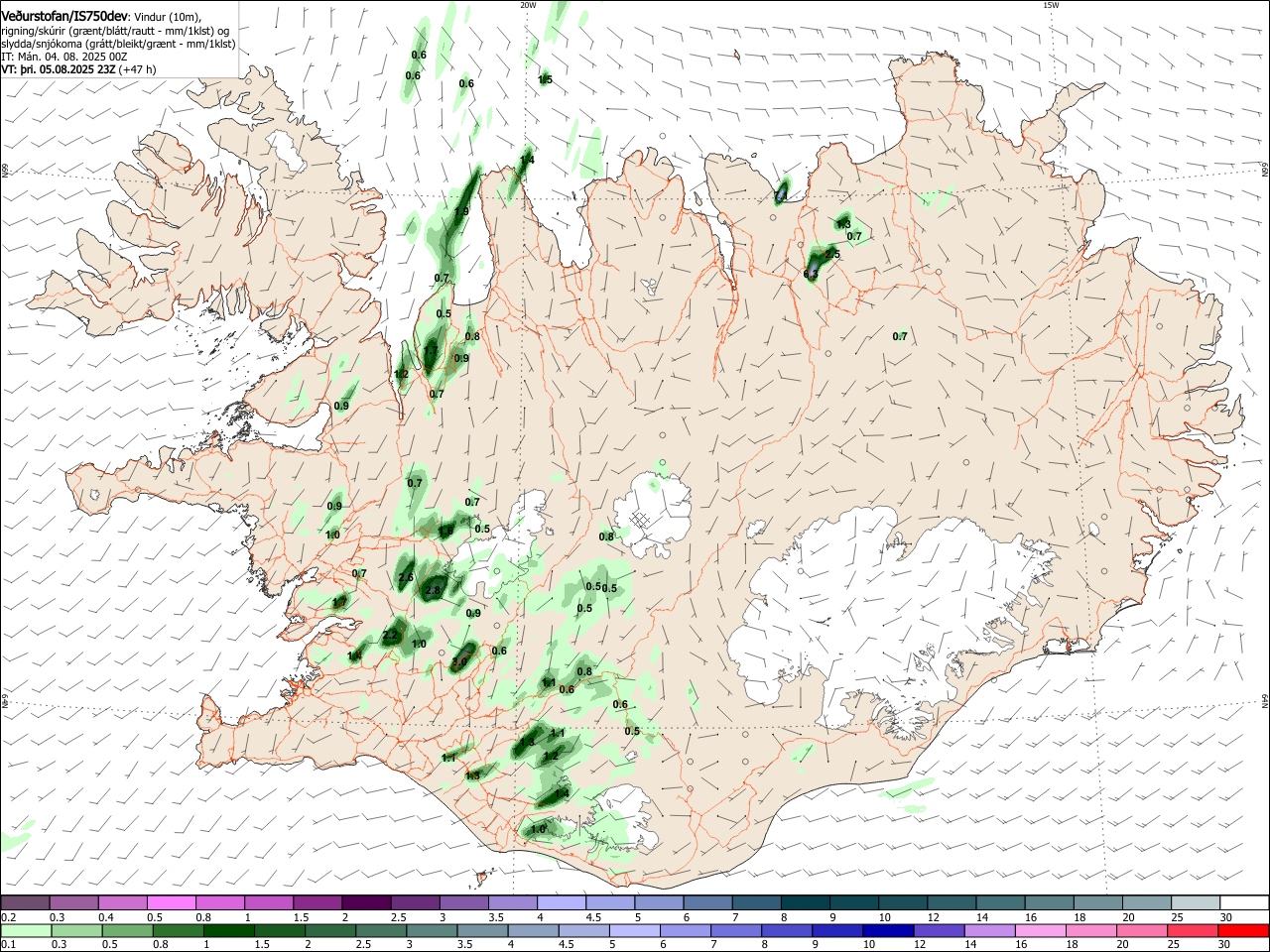
Task: Pick the bright red lower-row swatch labeled 30
Action: [x=1244, y=931]
